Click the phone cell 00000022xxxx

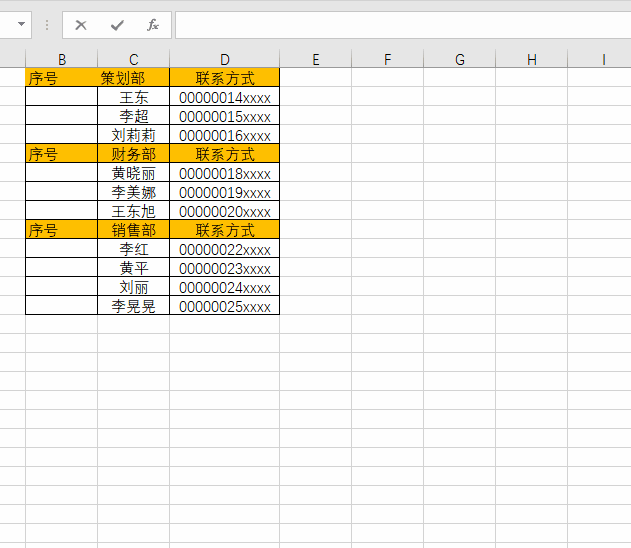pyautogui.click(x=225, y=248)
